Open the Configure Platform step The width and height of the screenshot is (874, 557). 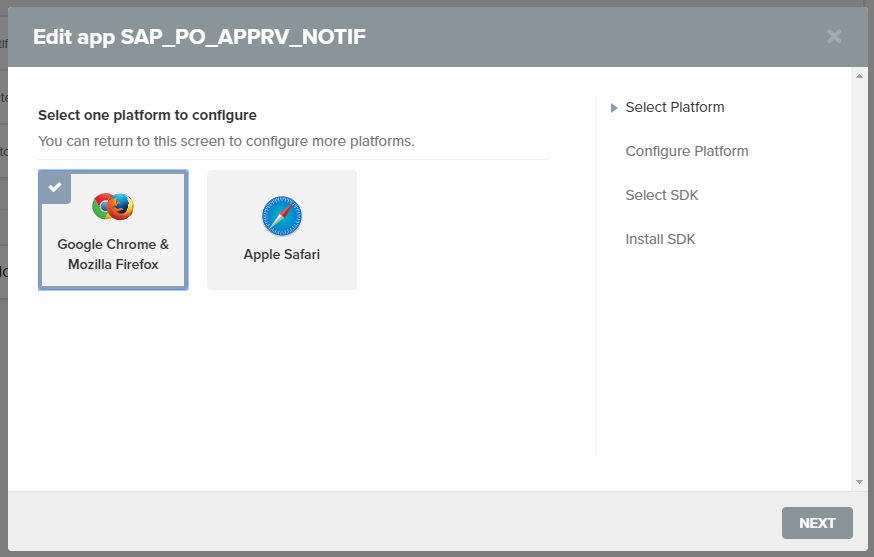coord(686,151)
